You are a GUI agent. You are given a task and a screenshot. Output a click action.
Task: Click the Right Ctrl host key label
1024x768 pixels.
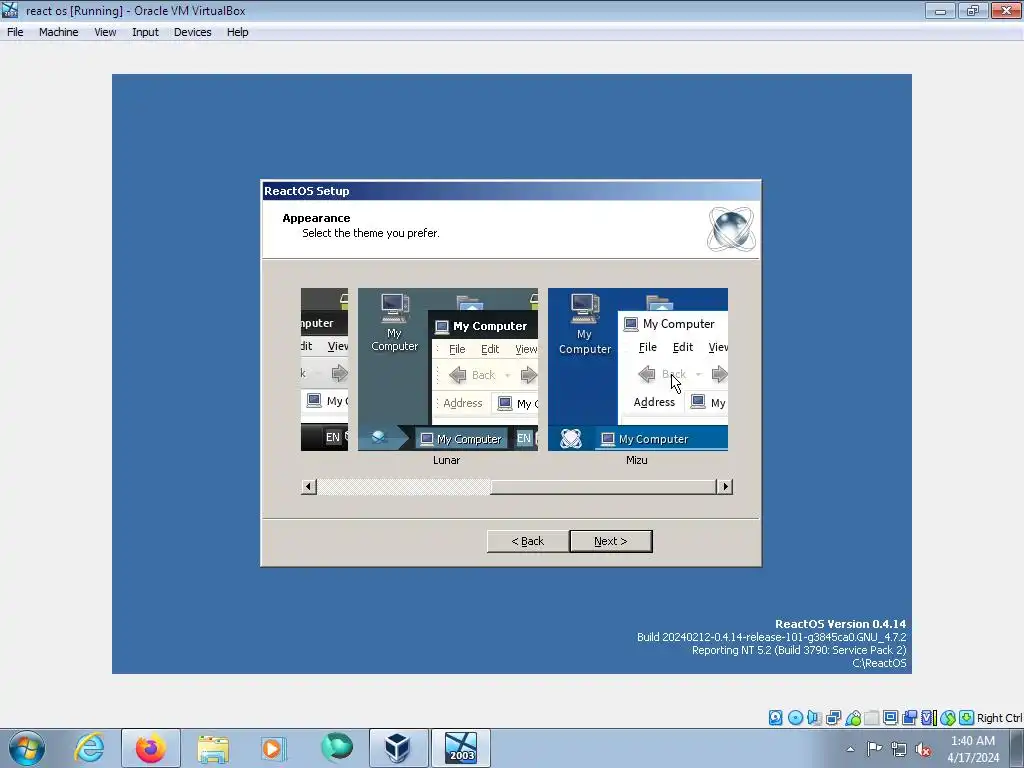1000,718
